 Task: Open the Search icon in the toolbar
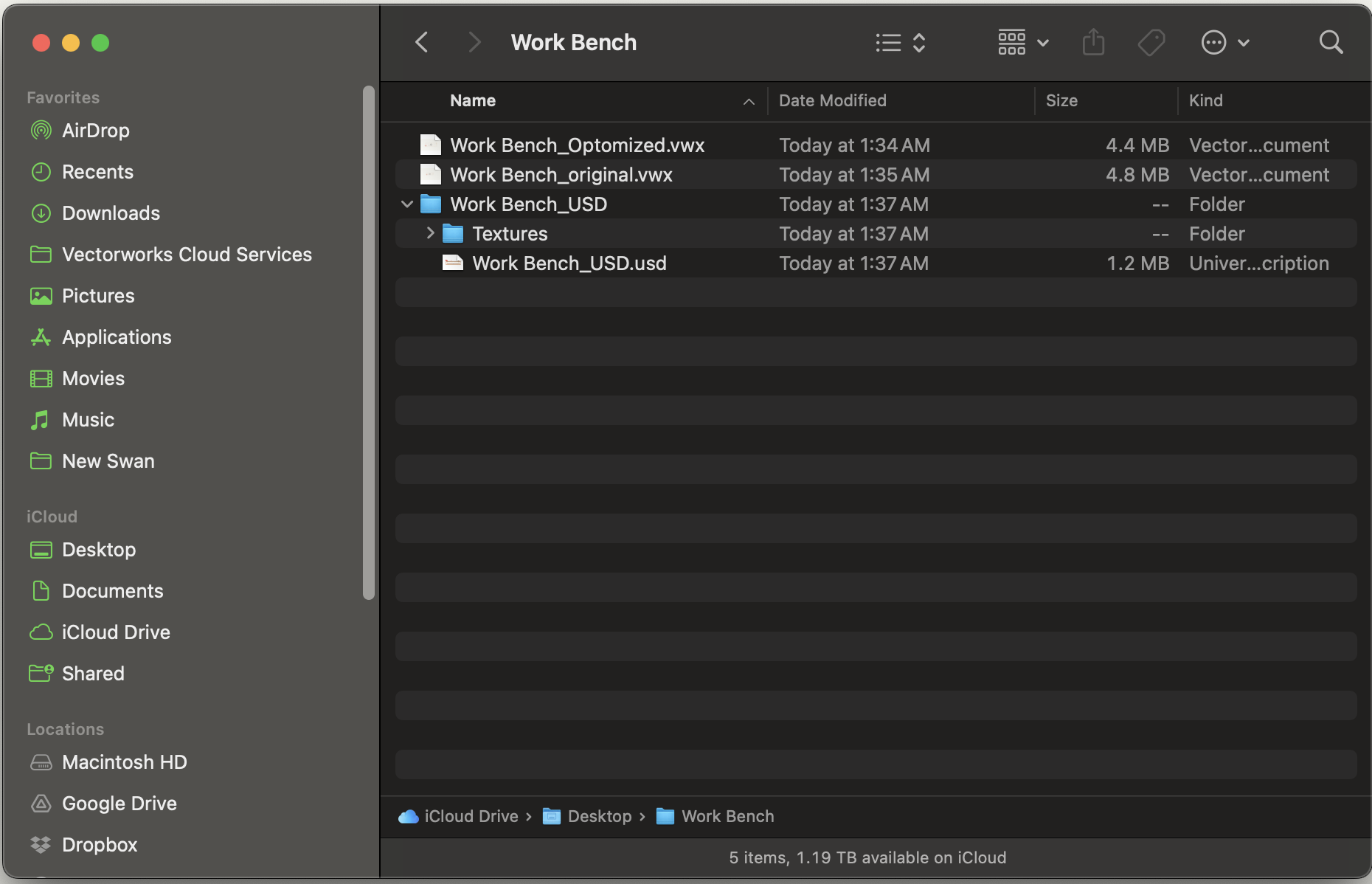click(1330, 42)
